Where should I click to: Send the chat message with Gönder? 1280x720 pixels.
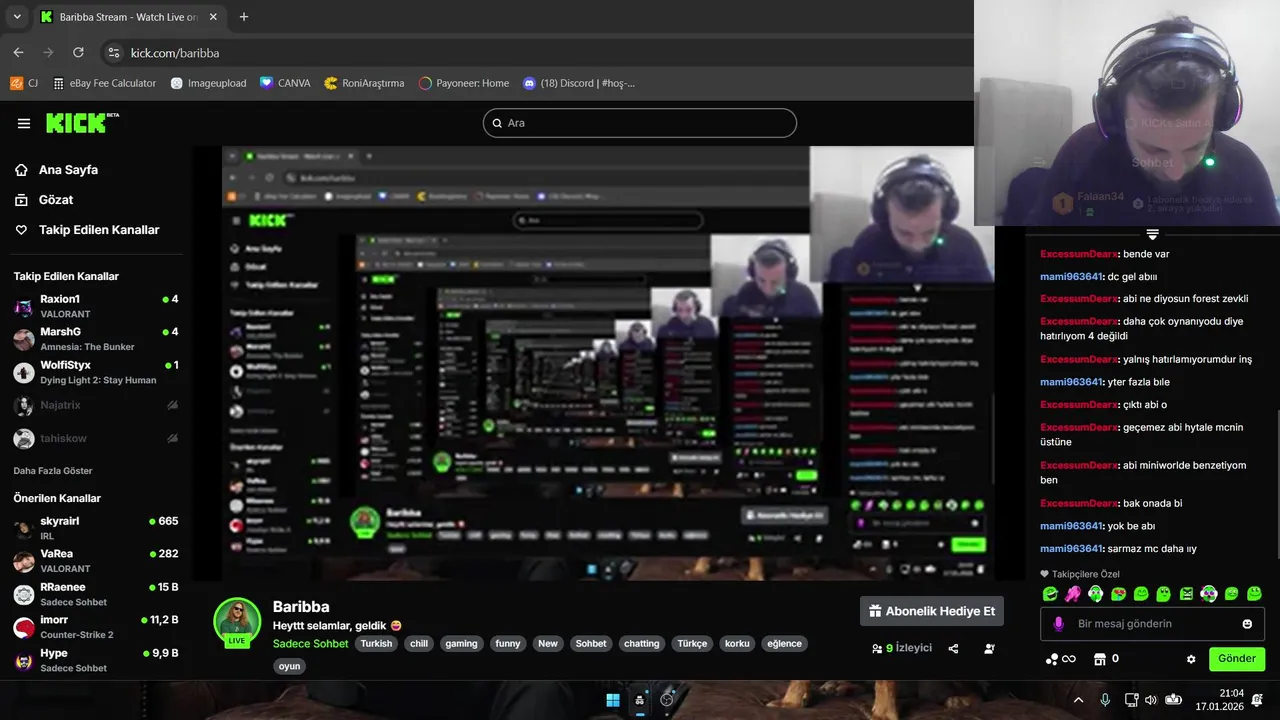coord(1237,659)
